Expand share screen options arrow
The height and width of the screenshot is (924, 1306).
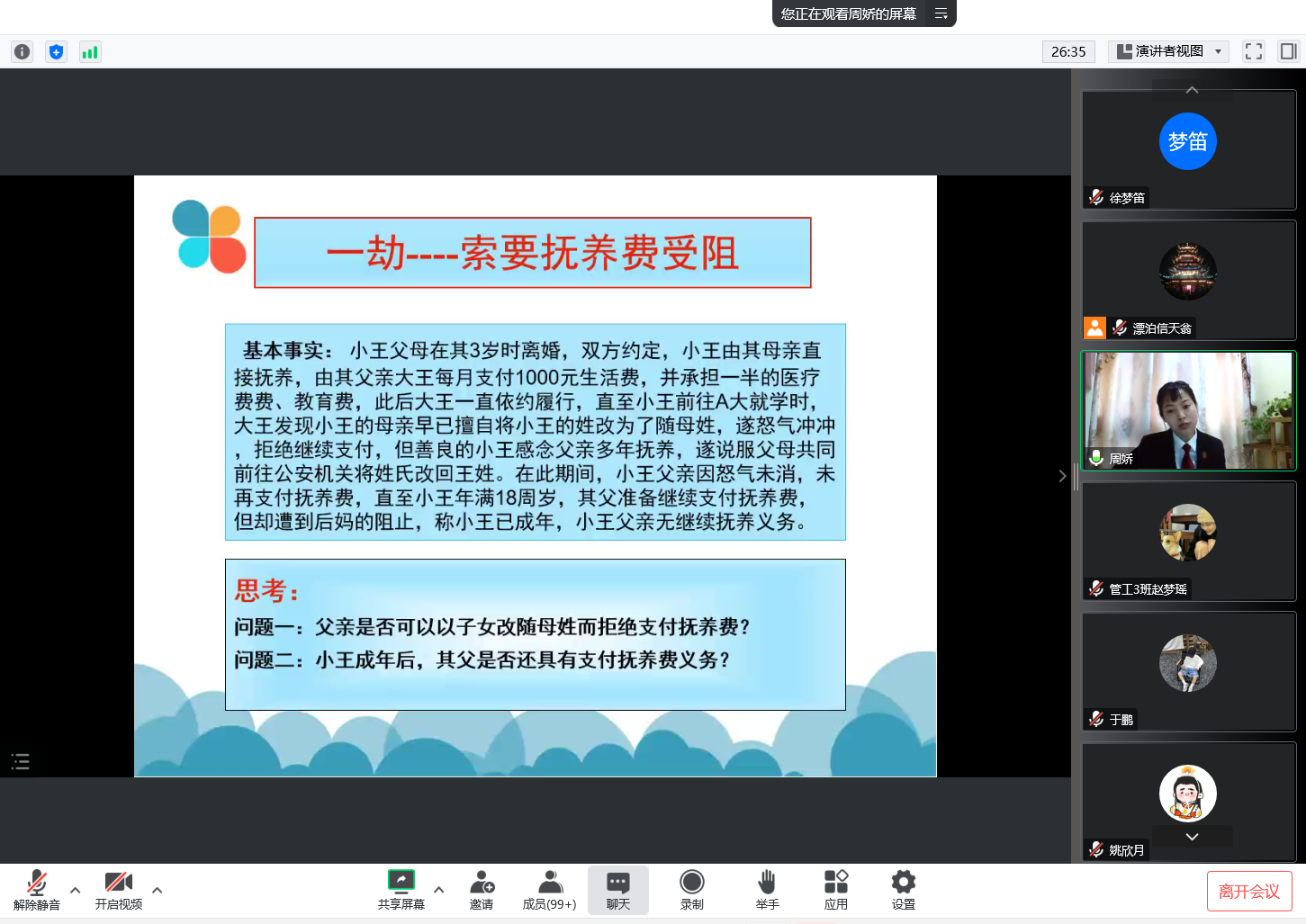439,890
